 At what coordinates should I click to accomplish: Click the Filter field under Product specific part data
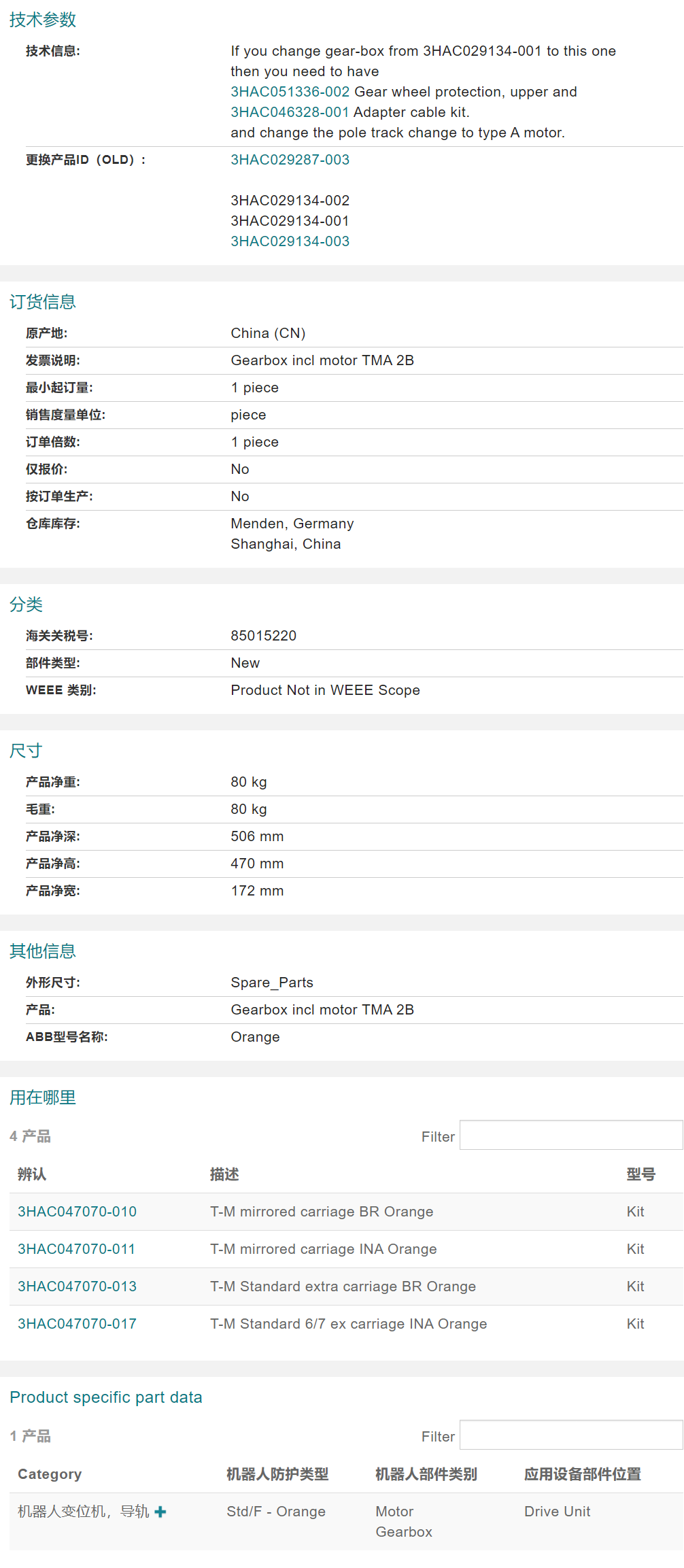570,1435
